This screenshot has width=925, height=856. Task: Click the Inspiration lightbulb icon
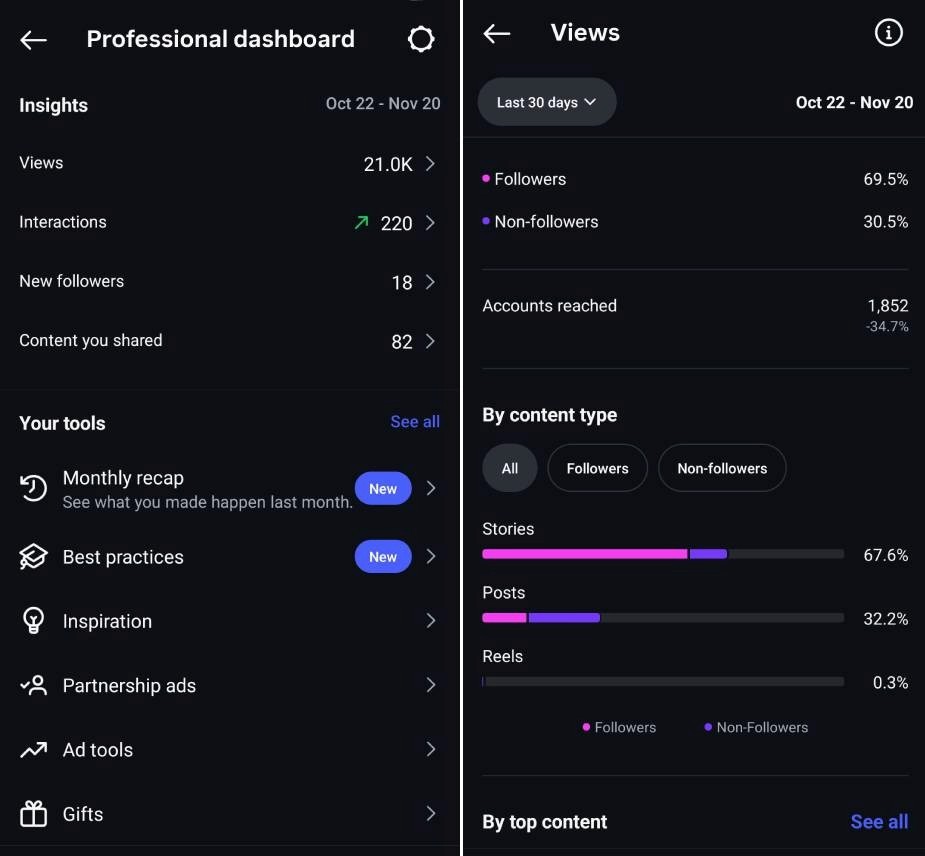pyautogui.click(x=33, y=621)
